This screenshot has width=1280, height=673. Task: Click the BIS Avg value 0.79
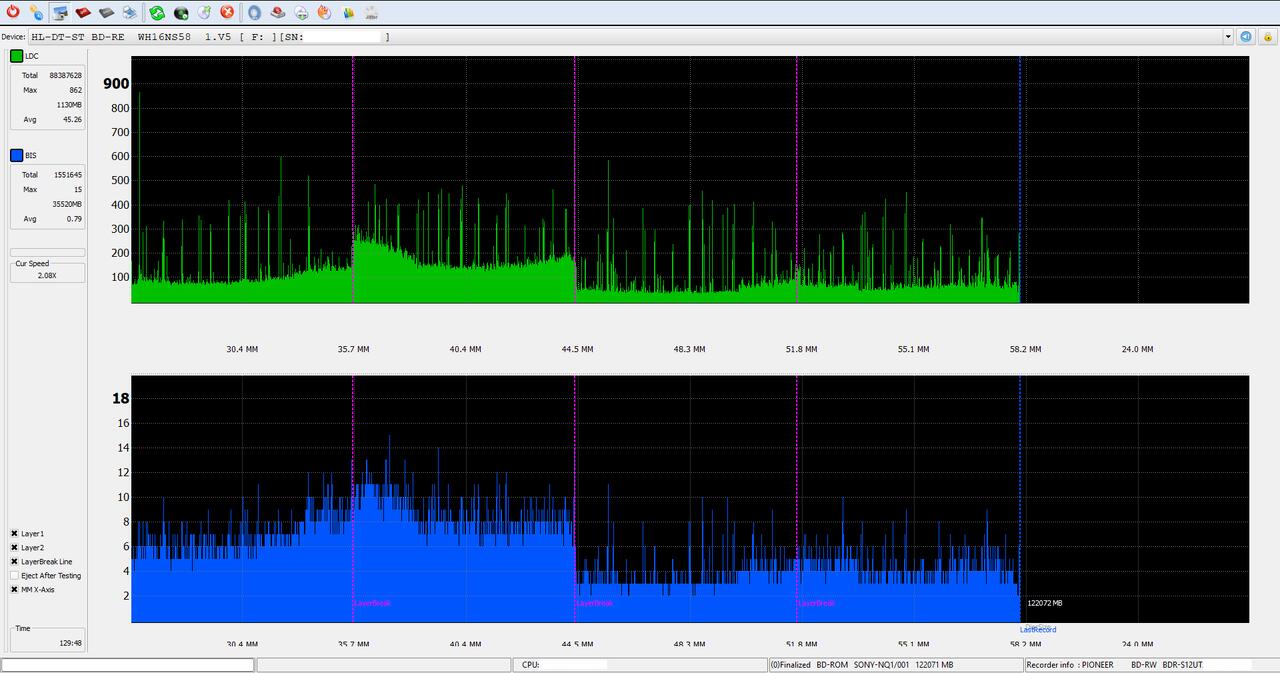pyautogui.click(x=74, y=219)
